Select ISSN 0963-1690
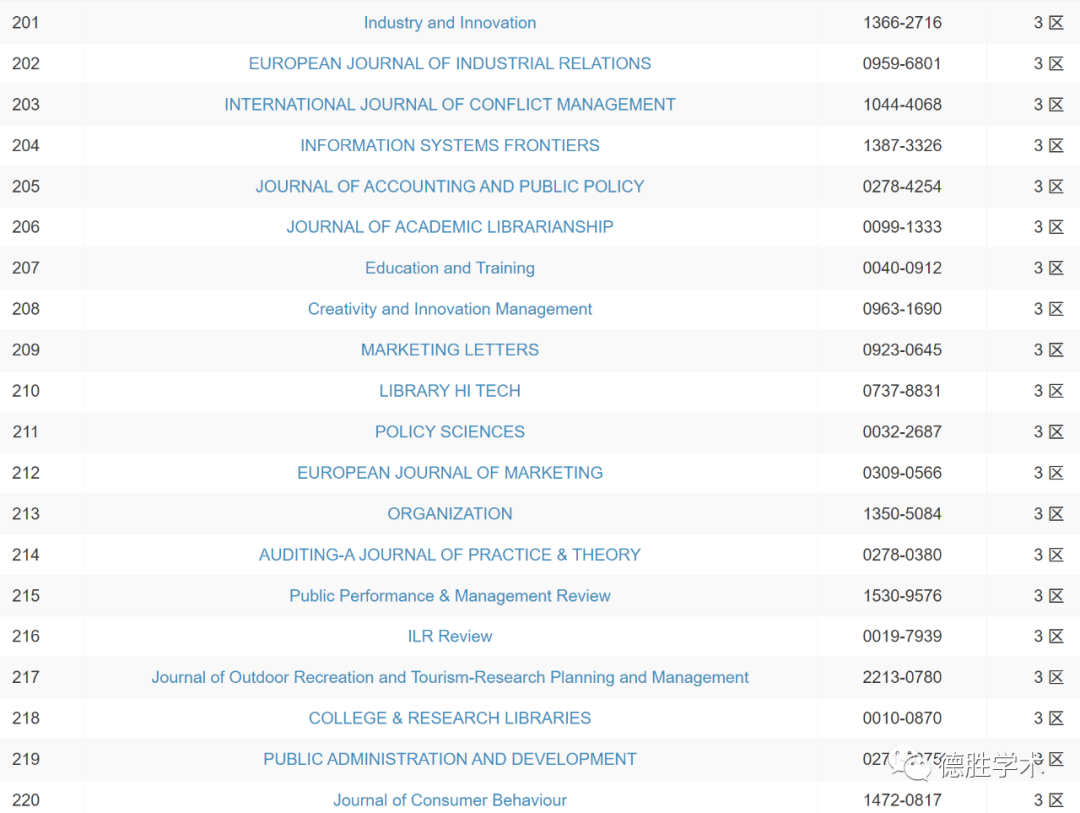This screenshot has height=813, width=1080. click(902, 309)
